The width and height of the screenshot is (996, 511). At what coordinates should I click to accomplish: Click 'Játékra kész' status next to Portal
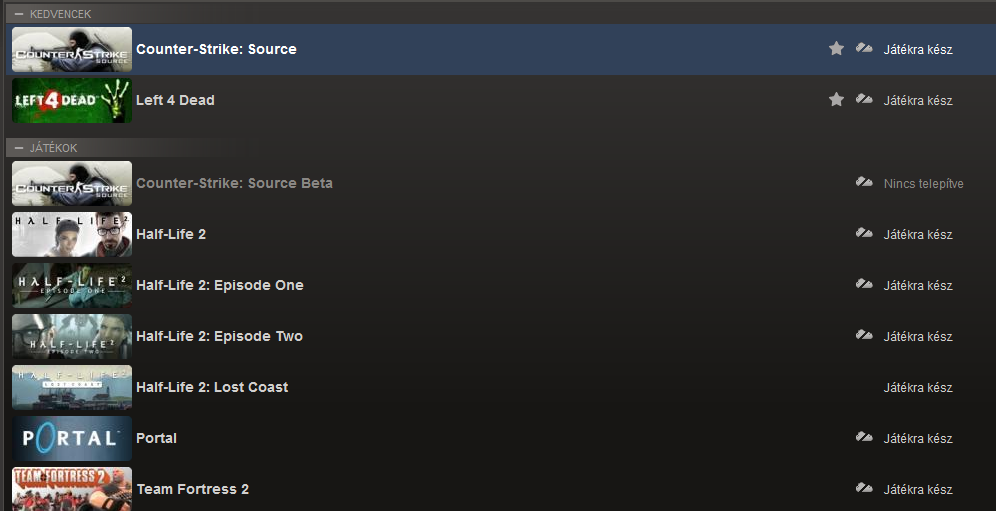918,438
